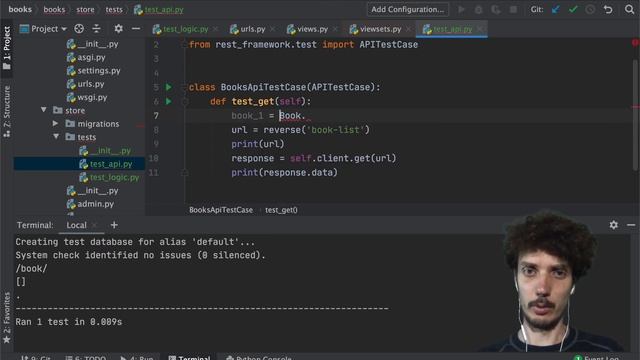Open Project panel settings gear

pos(118,29)
